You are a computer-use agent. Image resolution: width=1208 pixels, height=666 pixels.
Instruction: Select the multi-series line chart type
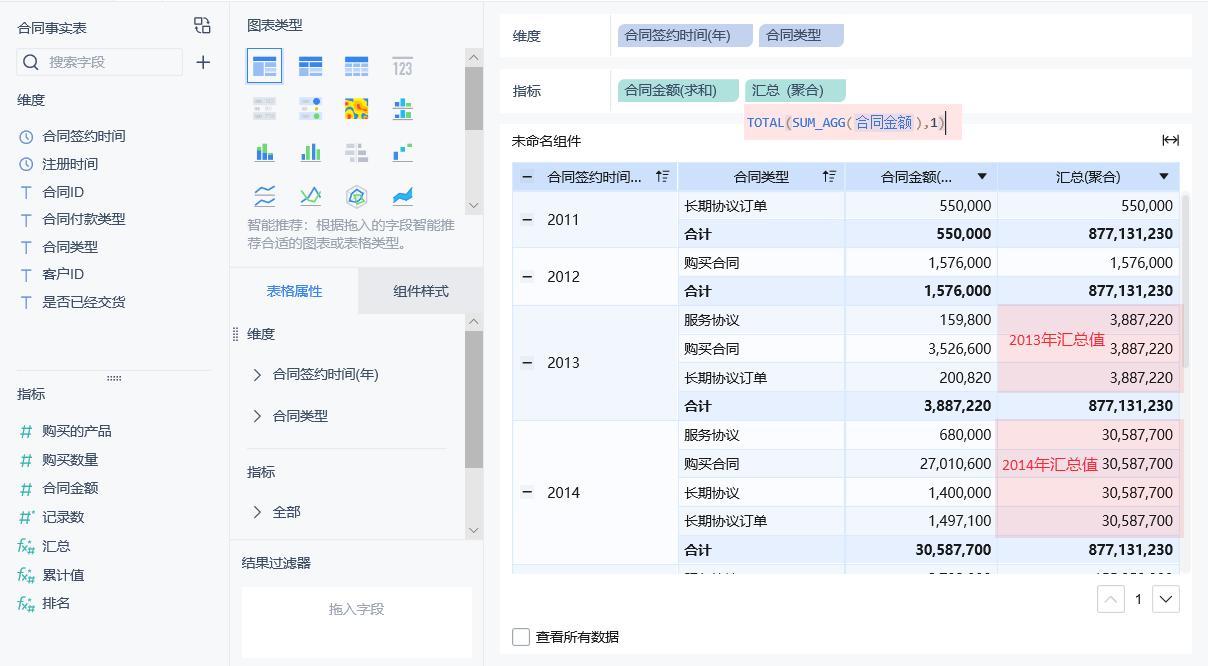tap(311, 195)
